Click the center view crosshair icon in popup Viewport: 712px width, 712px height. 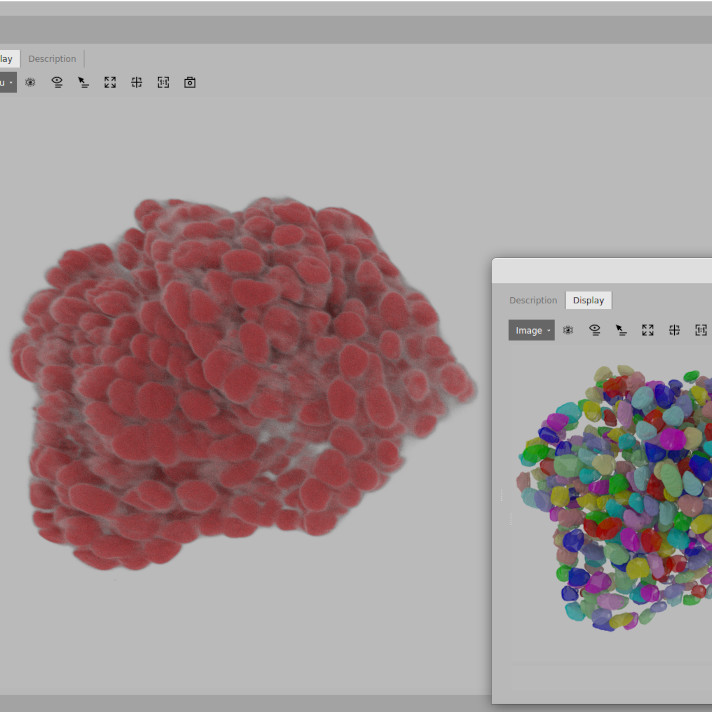click(674, 330)
